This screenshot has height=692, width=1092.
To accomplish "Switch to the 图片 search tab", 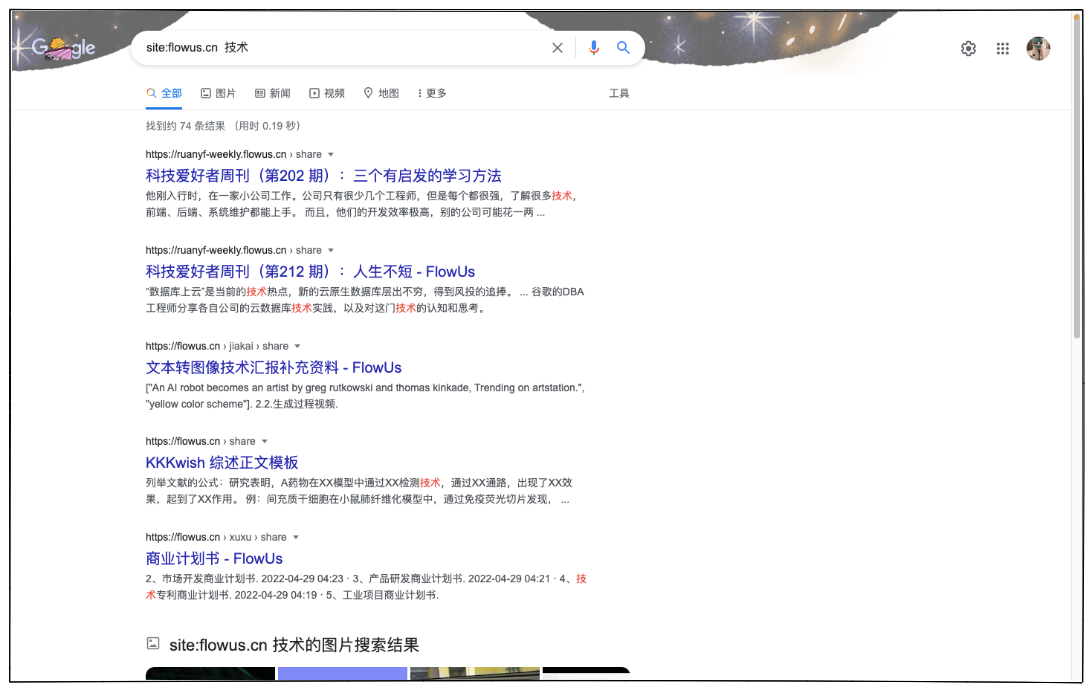I will [x=218, y=93].
